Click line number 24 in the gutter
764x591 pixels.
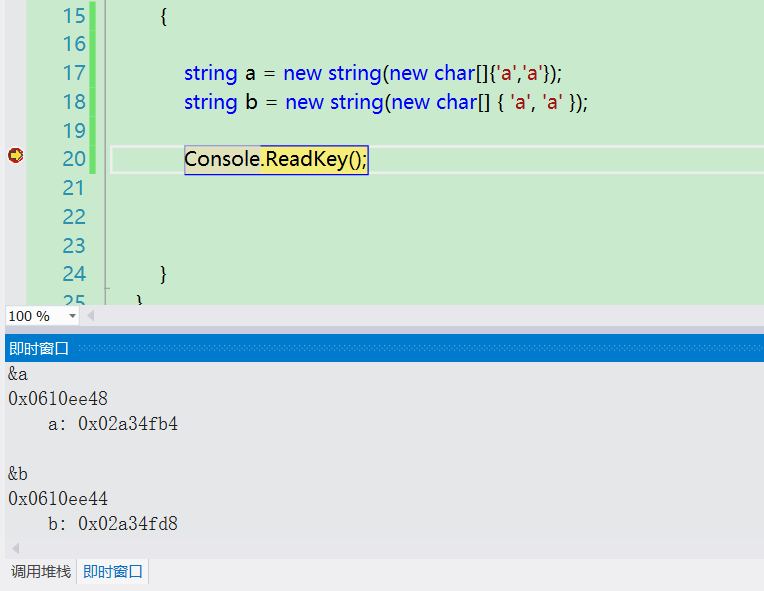click(74, 274)
